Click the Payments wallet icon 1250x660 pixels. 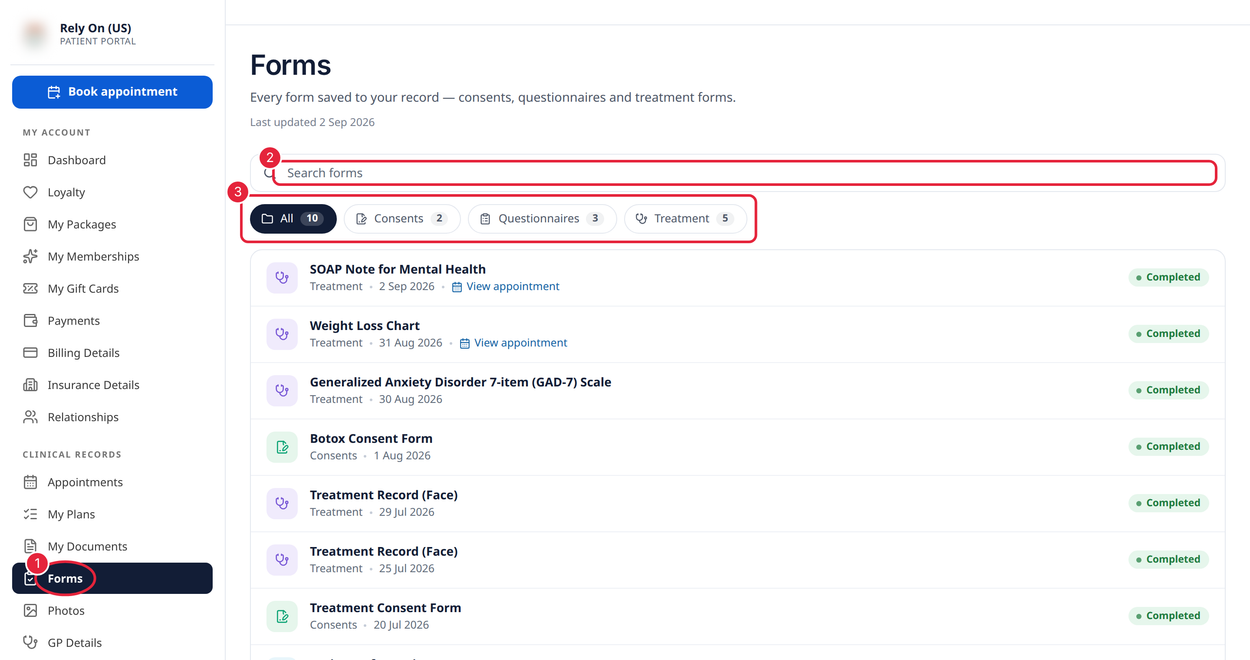30,320
